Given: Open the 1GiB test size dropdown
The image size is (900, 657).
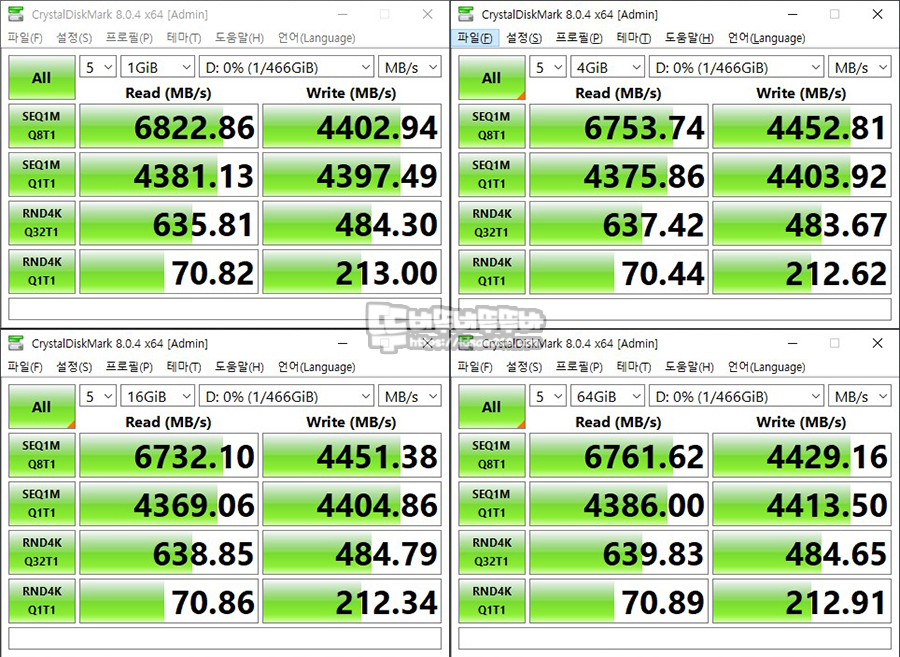Looking at the screenshot, I should 158,67.
